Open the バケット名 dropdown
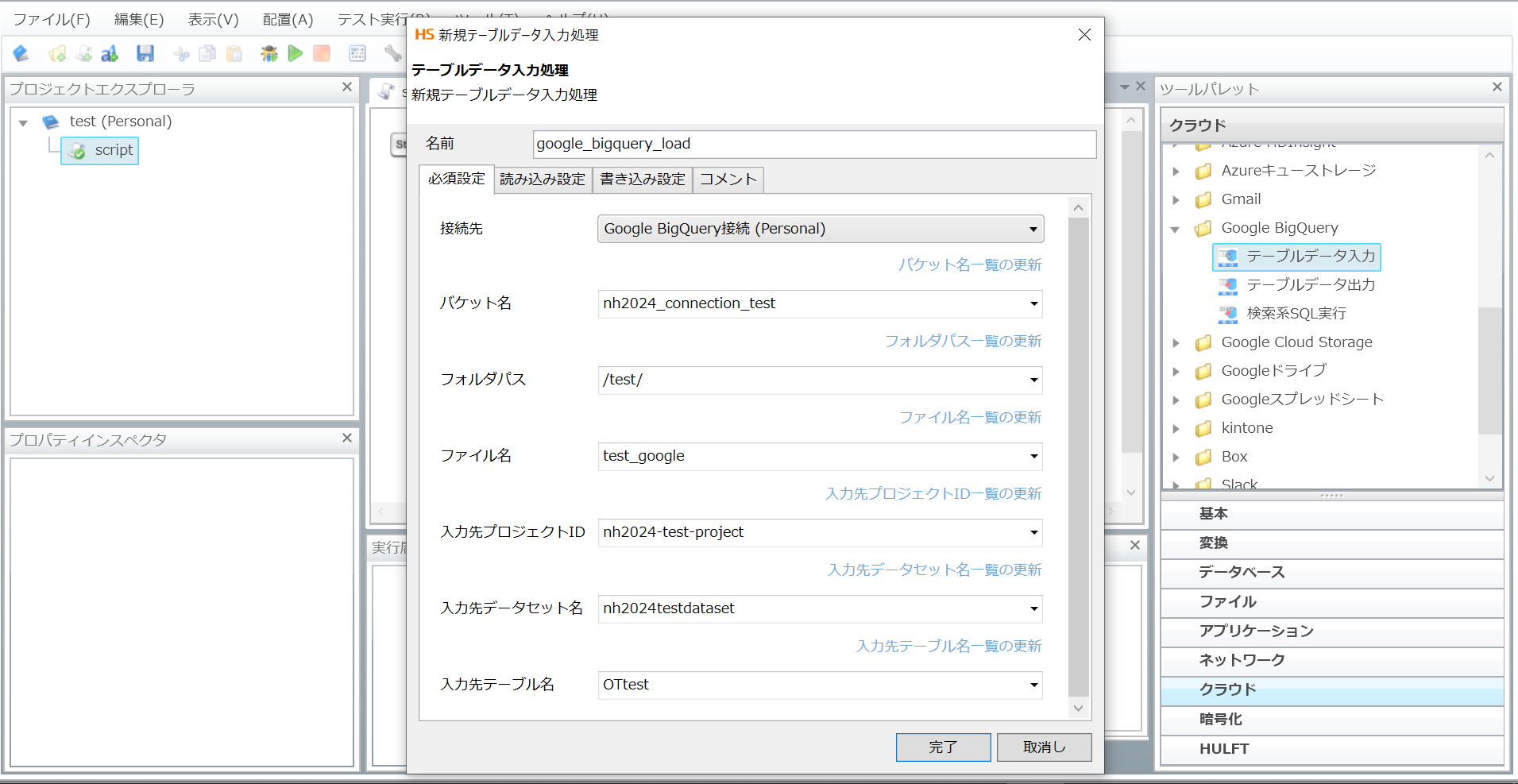 1033,304
